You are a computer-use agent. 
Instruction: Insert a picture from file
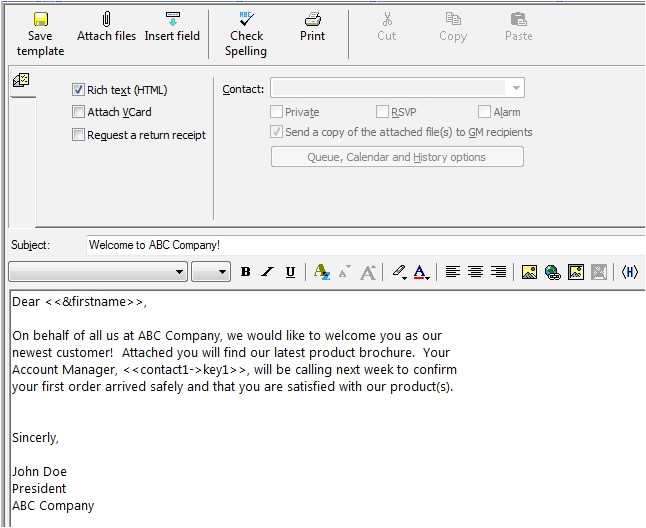coord(529,272)
